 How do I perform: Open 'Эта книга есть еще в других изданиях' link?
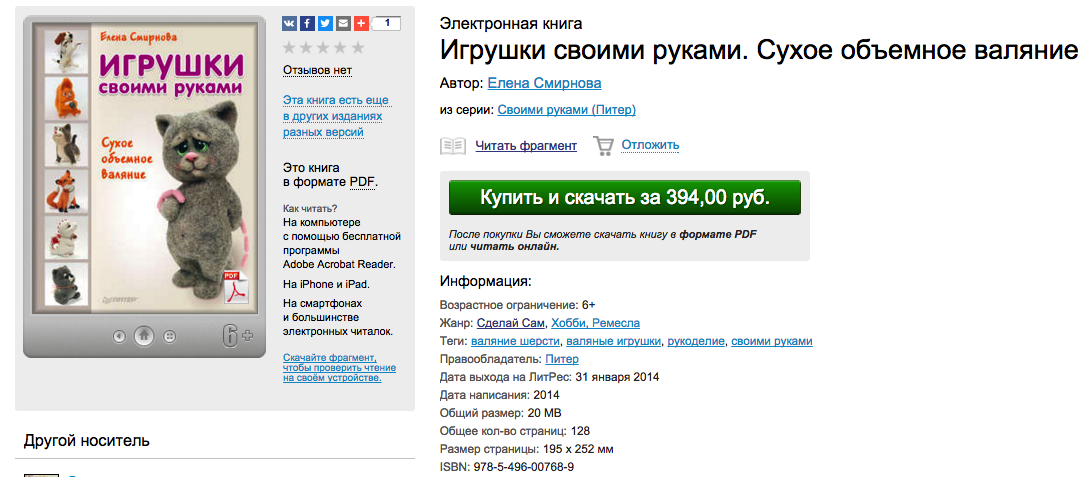point(336,116)
